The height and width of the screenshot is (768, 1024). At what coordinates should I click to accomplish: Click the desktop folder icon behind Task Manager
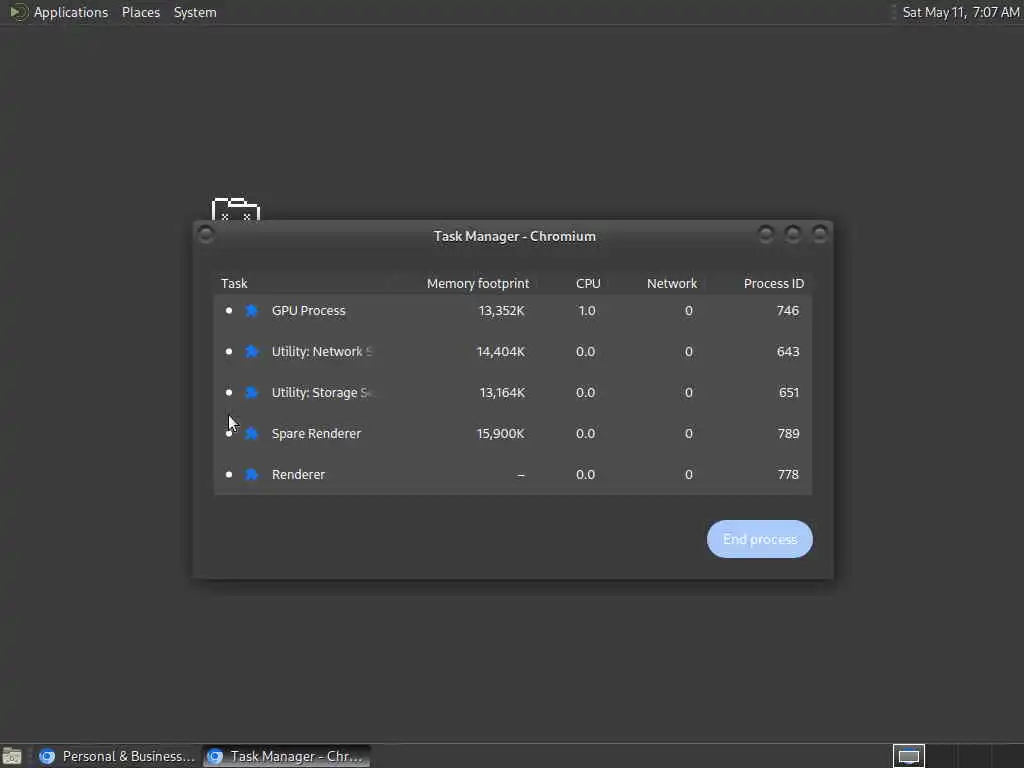tap(236, 209)
